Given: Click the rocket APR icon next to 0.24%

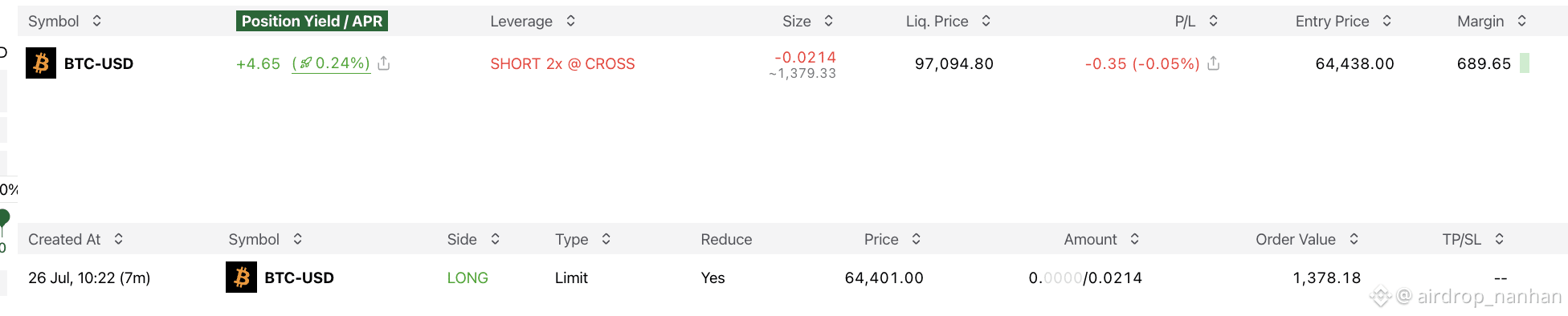Looking at the screenshot, I should coord(305,63).
